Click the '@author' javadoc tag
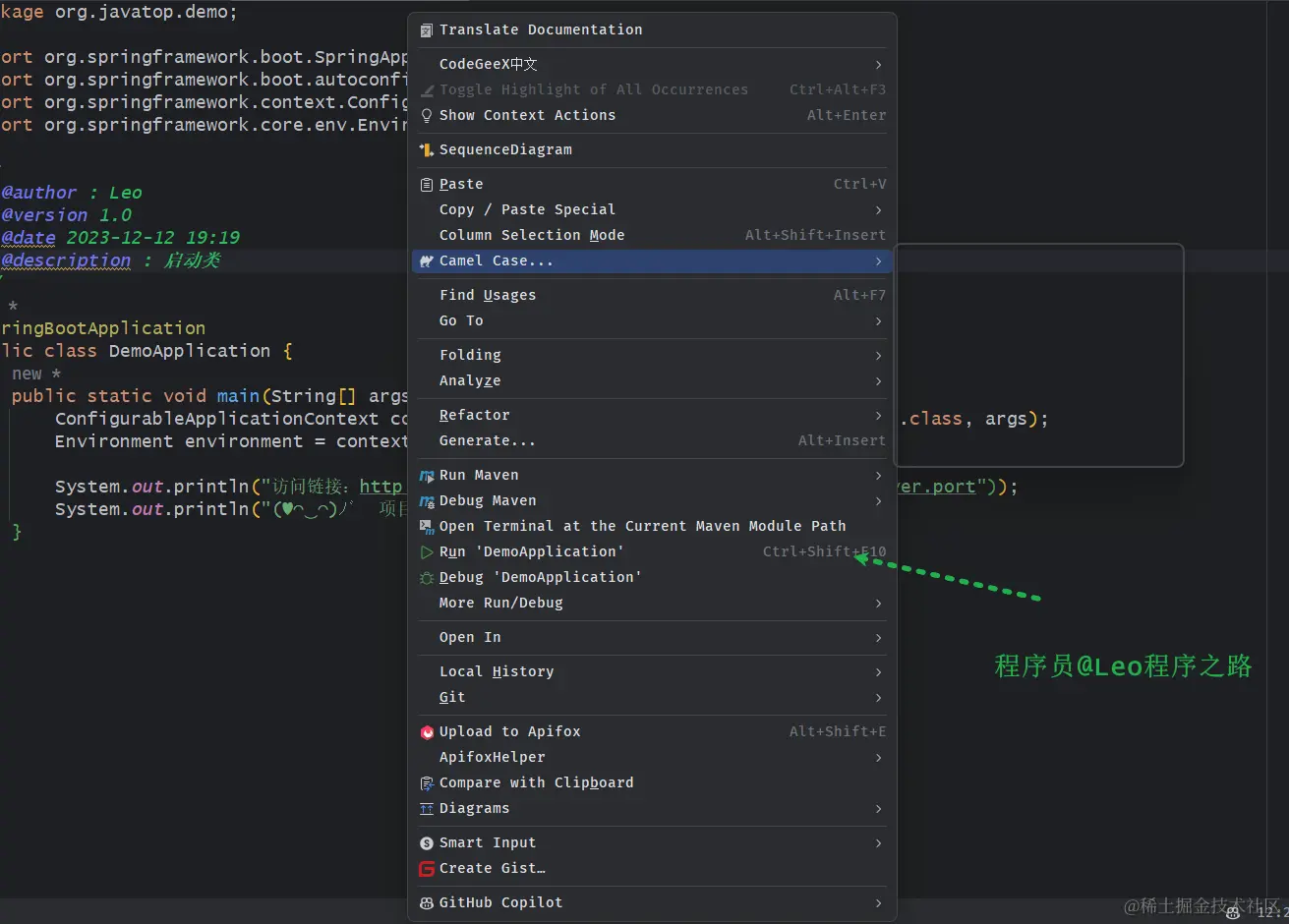Viewport: 1289px width, 924px height. coord(39,193)
